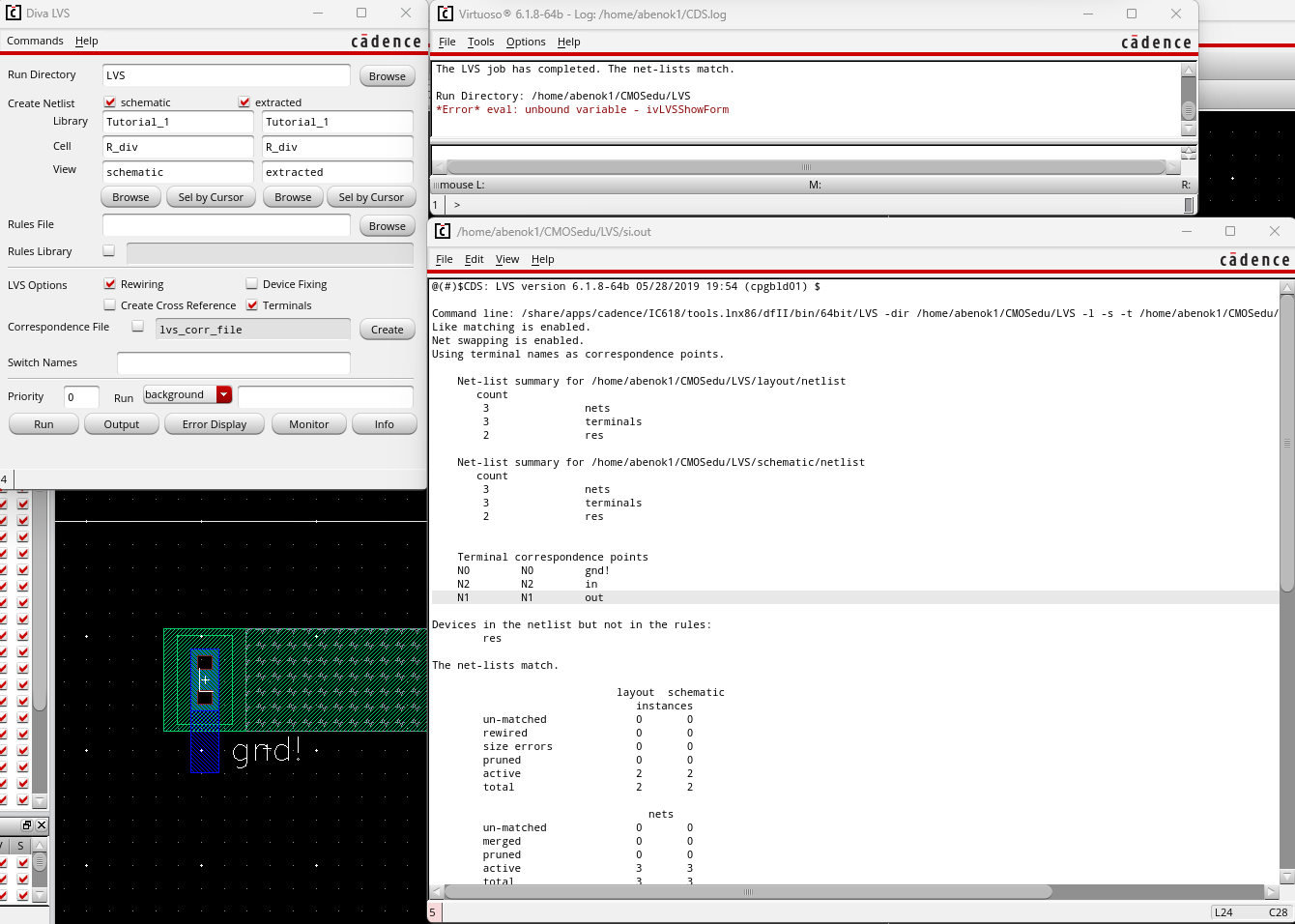Click the schematic View field

178,172
